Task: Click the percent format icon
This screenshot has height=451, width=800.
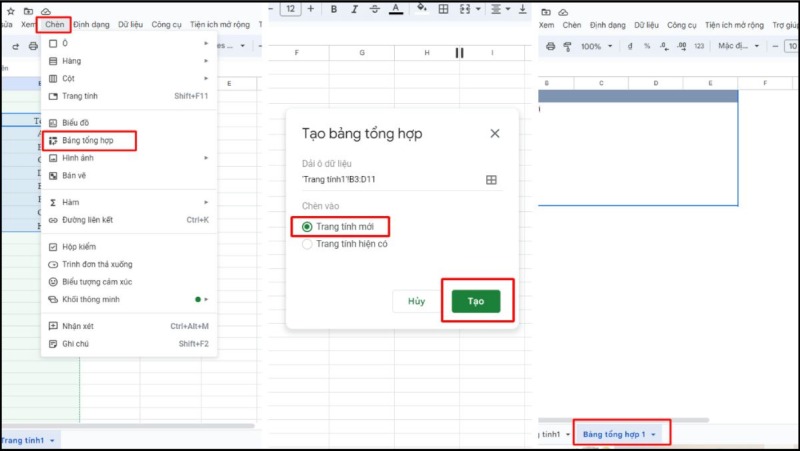Action: 647,46
